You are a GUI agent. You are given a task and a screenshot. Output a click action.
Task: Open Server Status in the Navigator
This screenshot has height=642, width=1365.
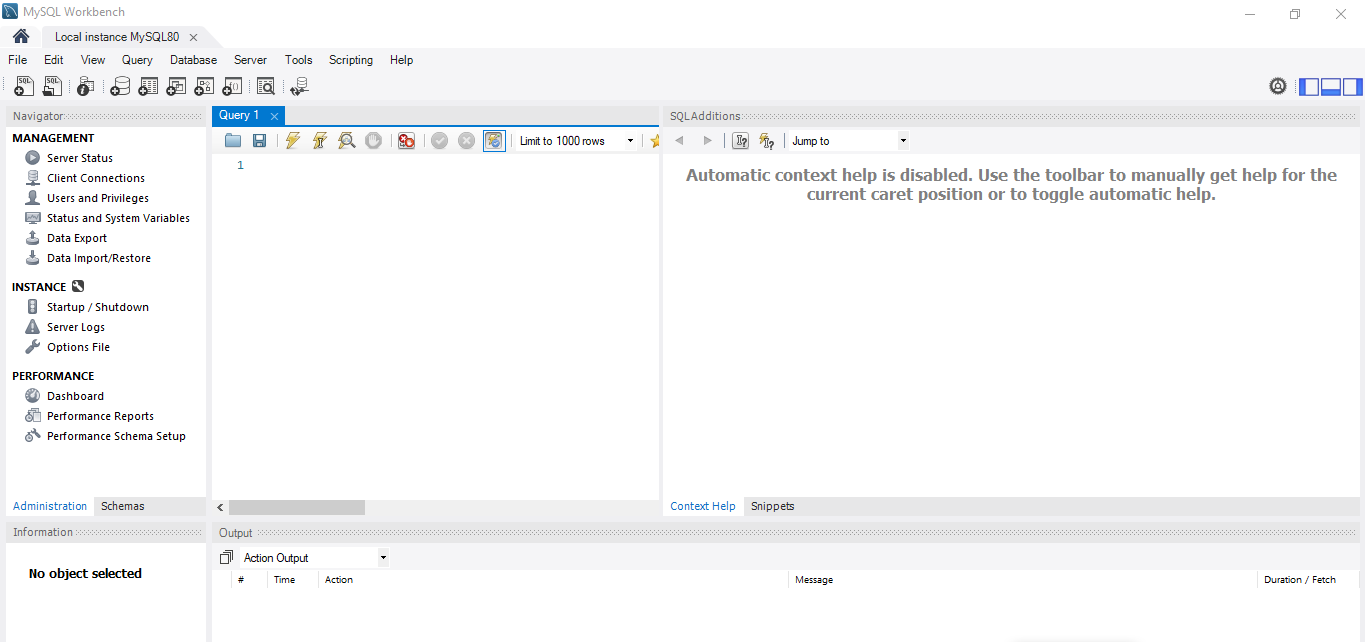pos(79,158)
